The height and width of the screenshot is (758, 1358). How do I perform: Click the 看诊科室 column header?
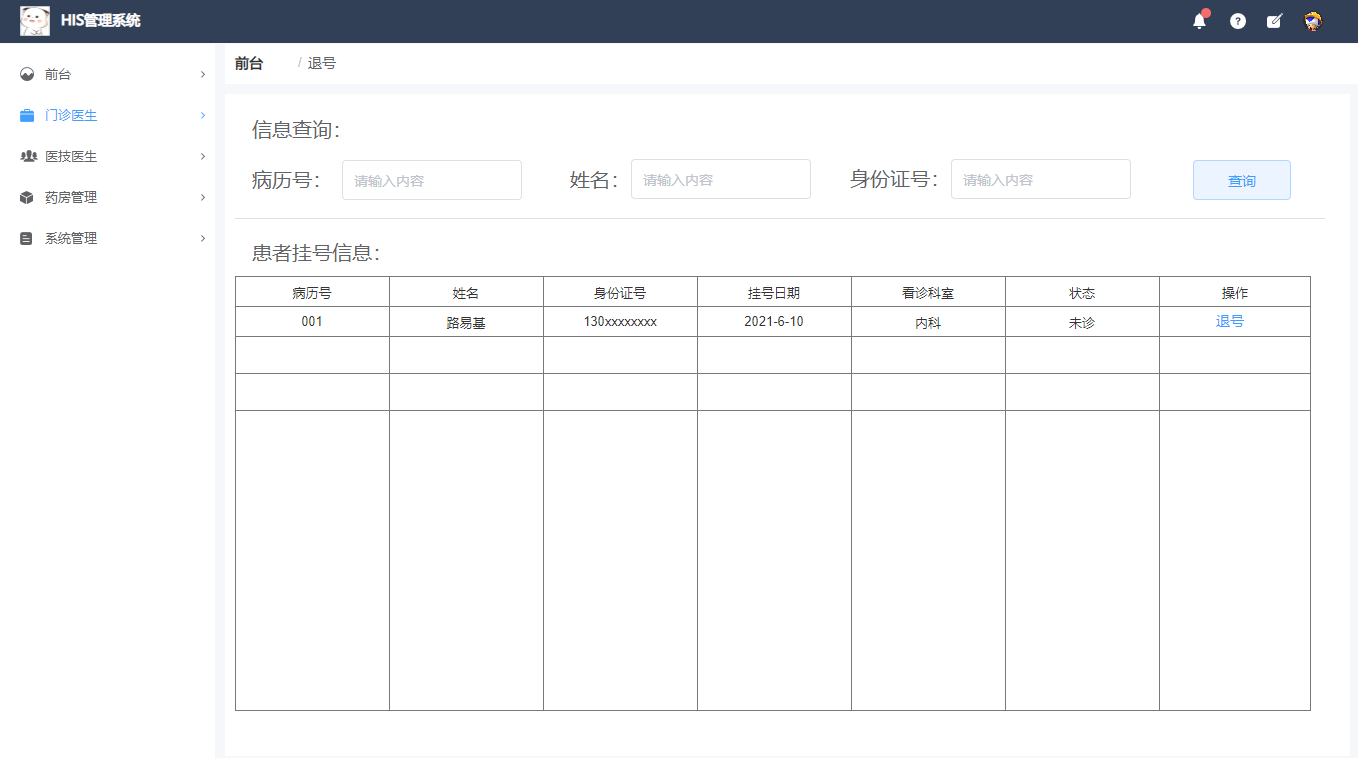(x=928, y=292)
